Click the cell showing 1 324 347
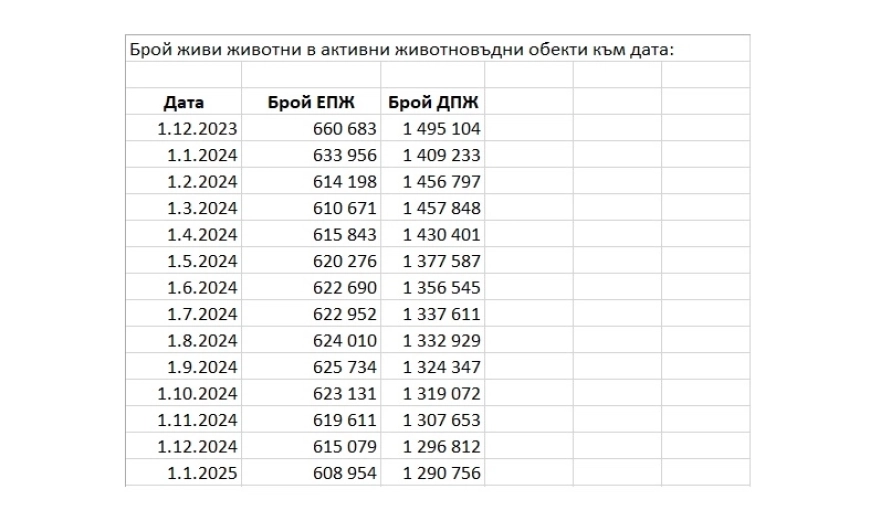 442,367
